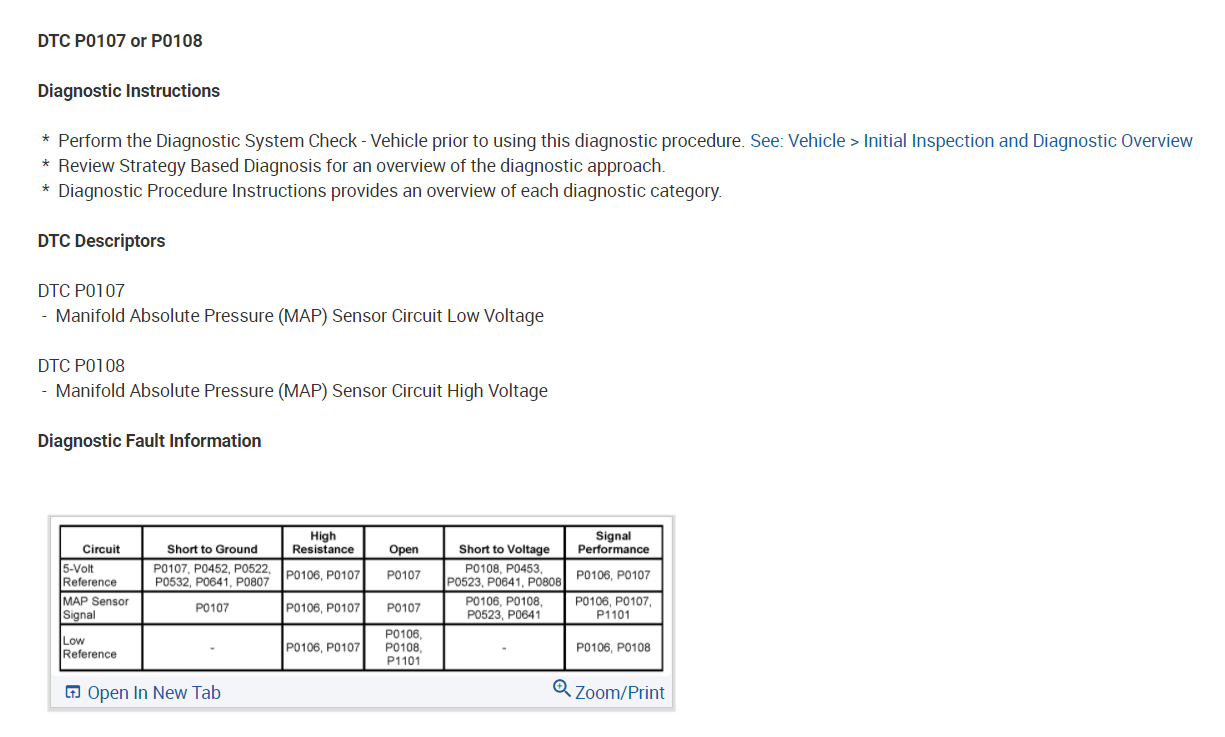Click Low Reference High Resistance 'P0106, P0107' cell
This screenshot has height=737, width=1225.
click(323, 647)
